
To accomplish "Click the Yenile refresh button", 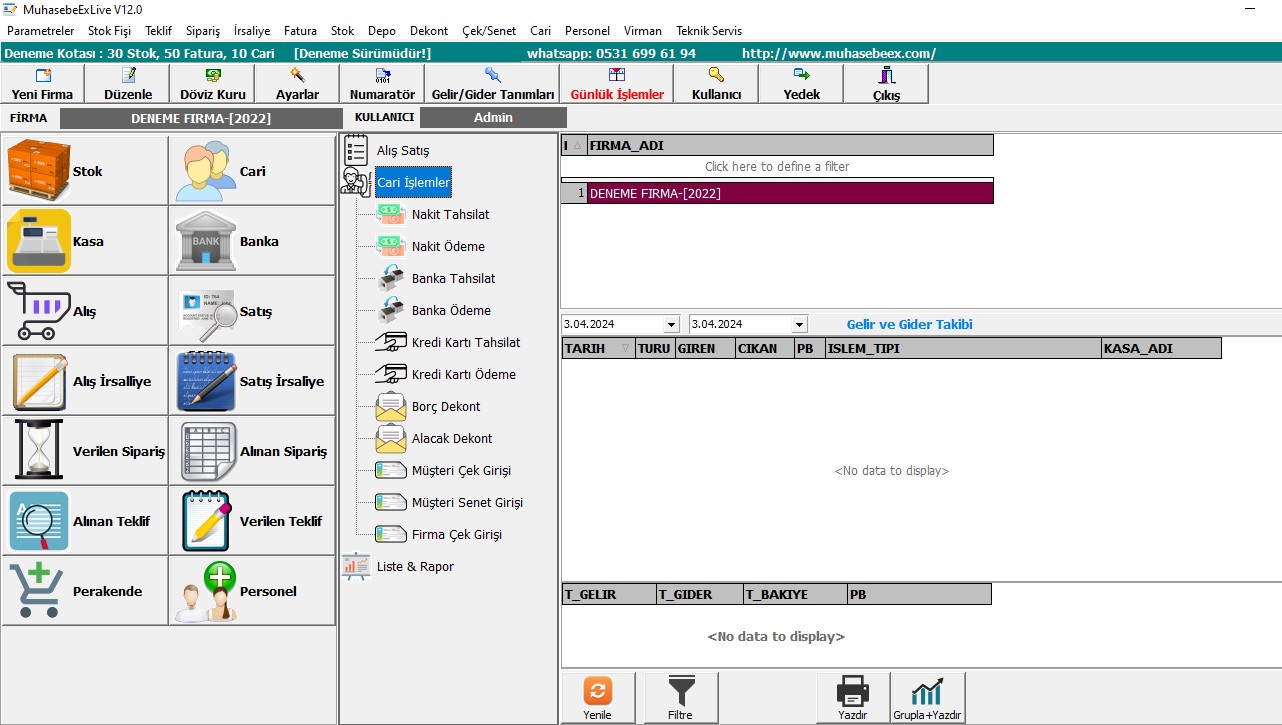I will pyautogui.click(x=597, y=697).
